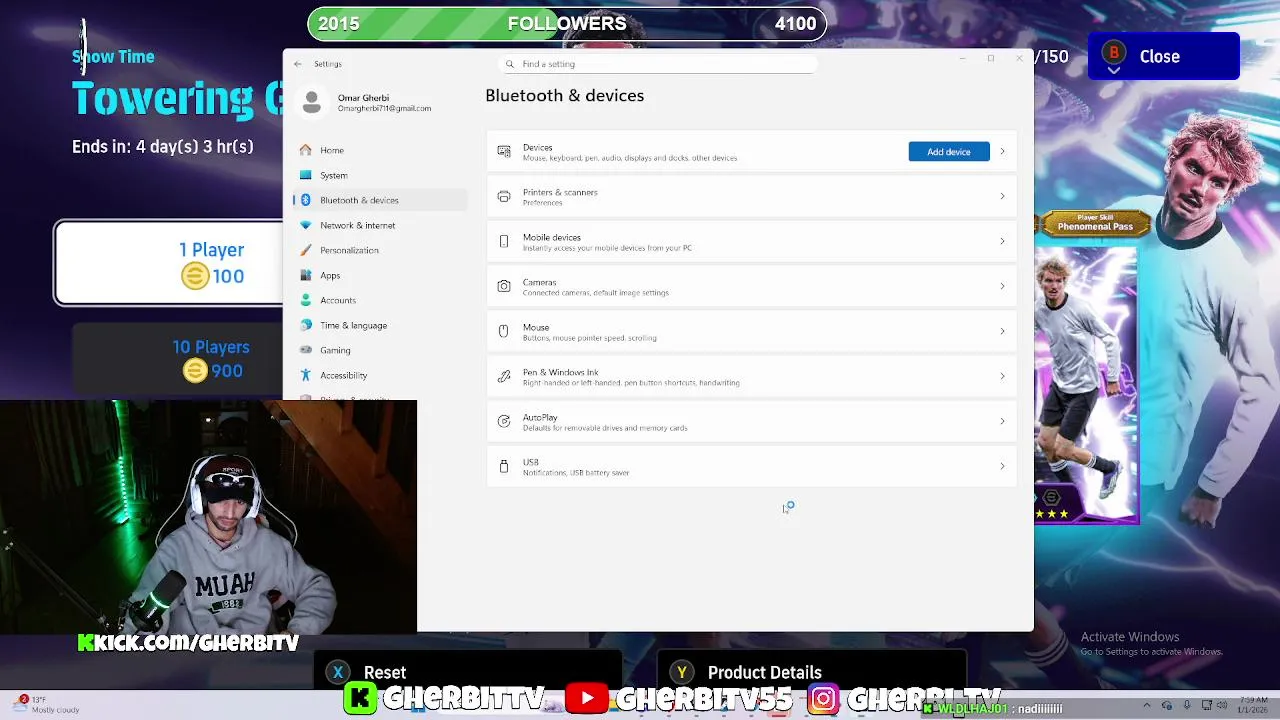The image size is (1280, 720).
Task: Click the Mouse row icon
Action: [x=504, y=332]
